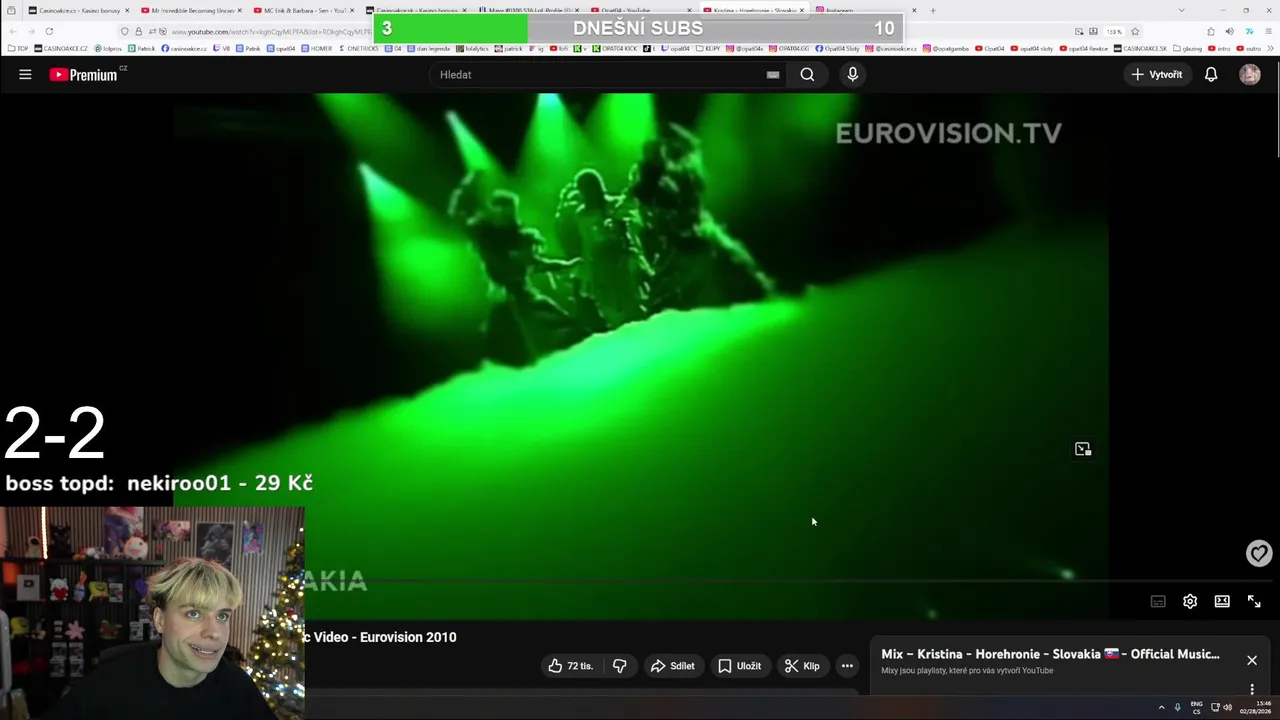Open the ONETRICKS bookmark

(x=359, y=48)
